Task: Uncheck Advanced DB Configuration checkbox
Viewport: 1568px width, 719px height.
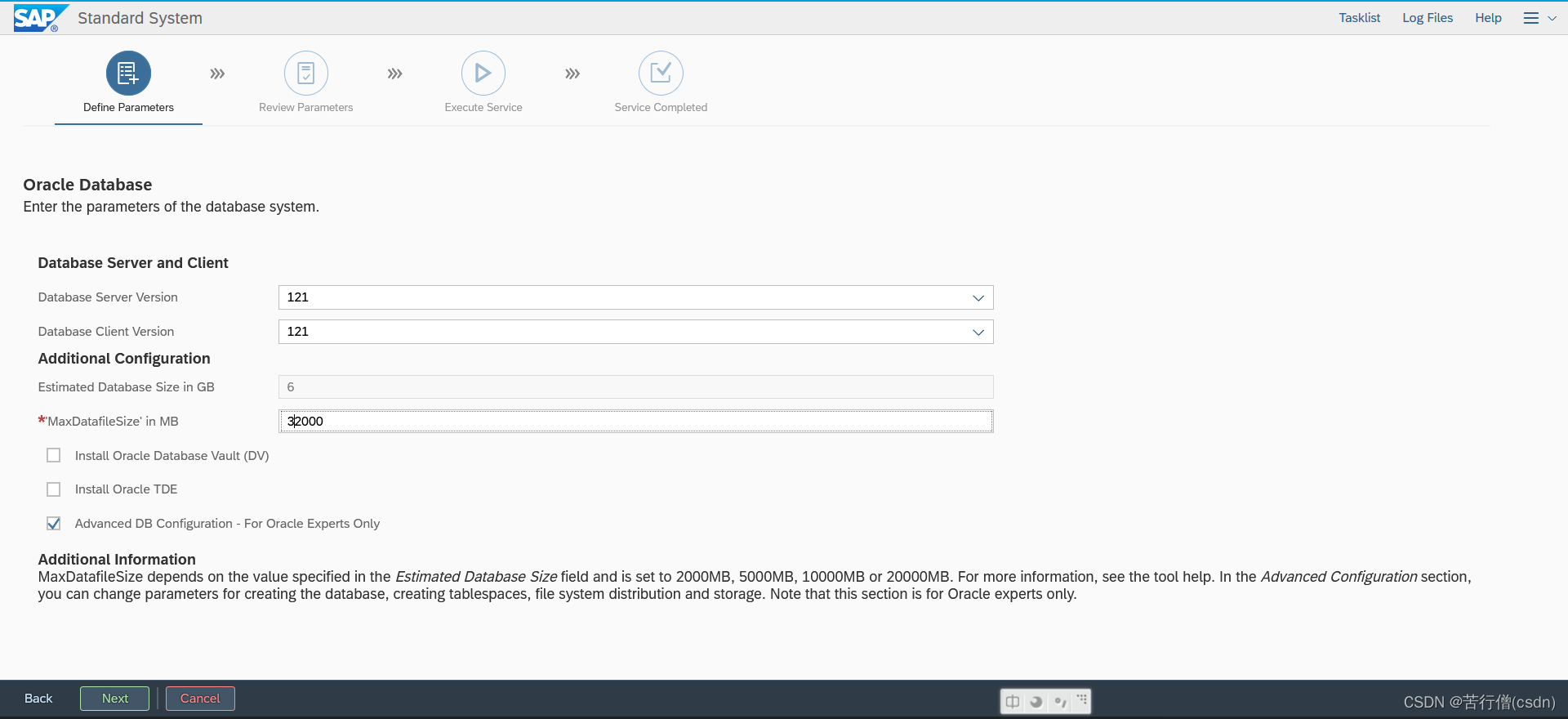Action: point(54,524)
